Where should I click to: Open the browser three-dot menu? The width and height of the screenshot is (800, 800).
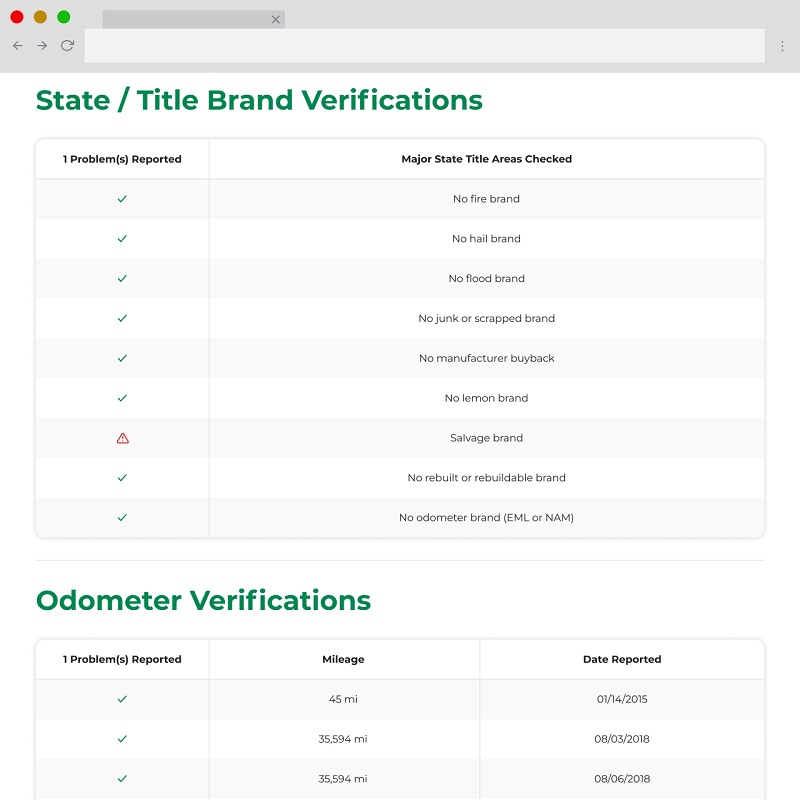pyautogui.click(x=783, y=45)
